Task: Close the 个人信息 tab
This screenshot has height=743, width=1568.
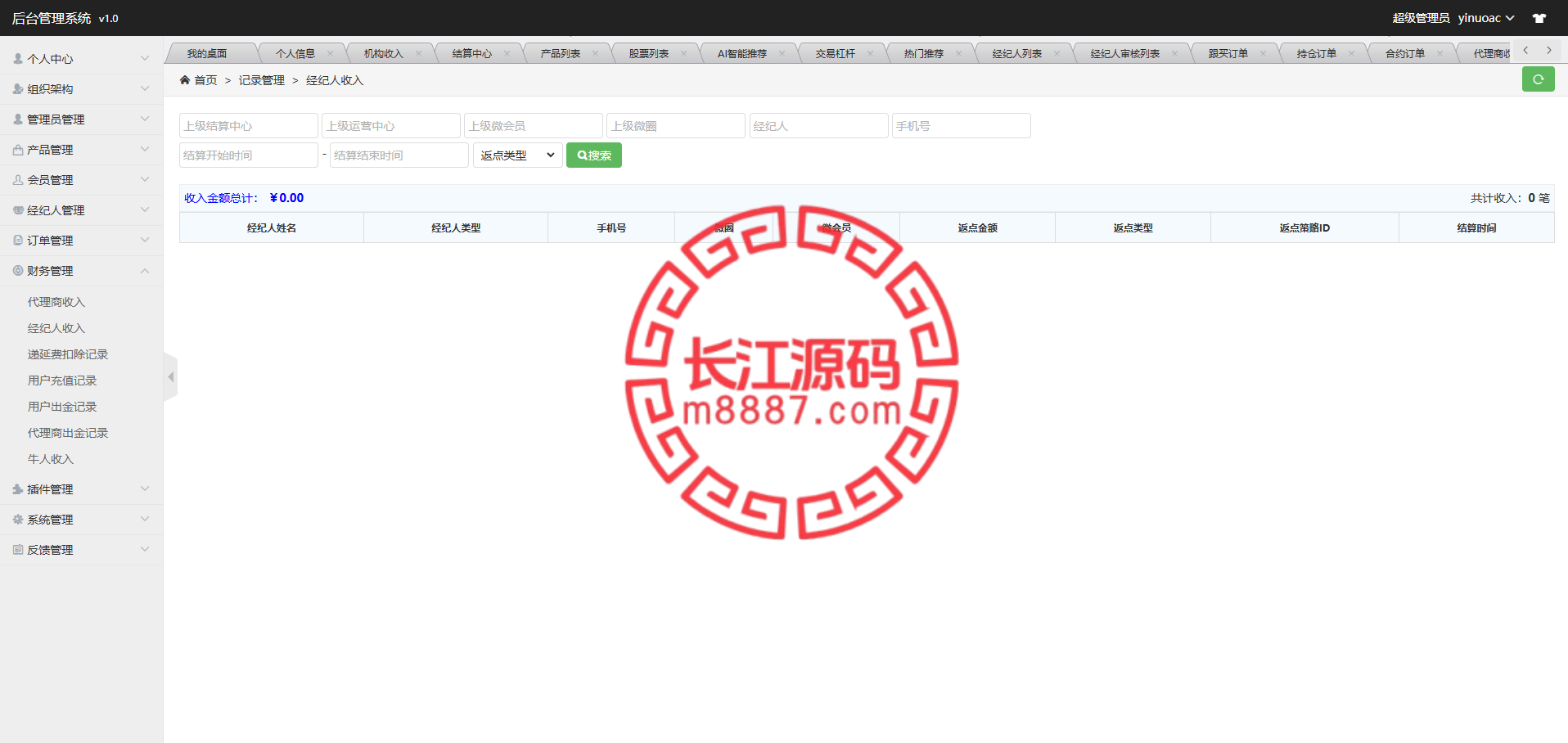Action: (x=330, y=54)
